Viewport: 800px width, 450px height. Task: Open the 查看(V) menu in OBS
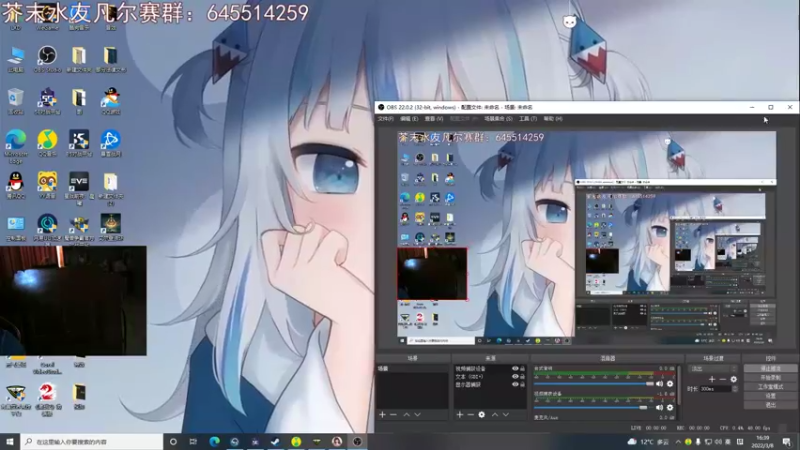point(434,119)
